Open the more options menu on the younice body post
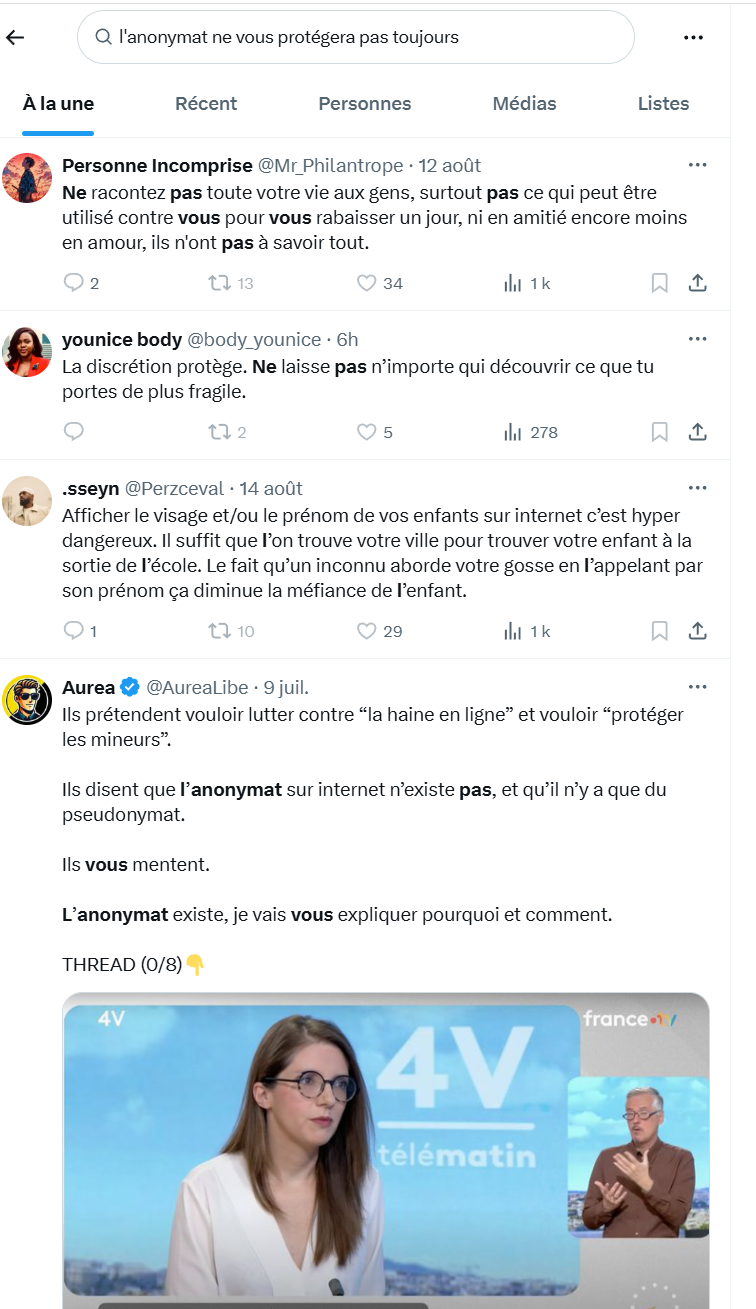 pos(698,339)
